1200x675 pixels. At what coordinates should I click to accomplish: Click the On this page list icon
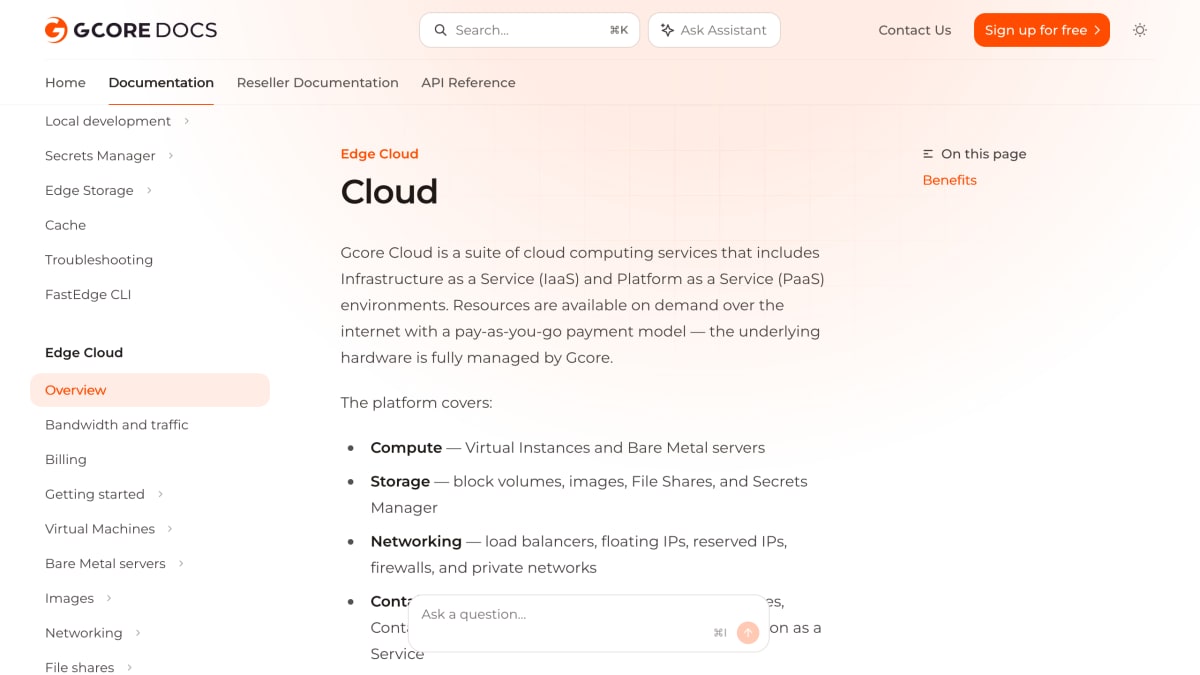[928, 154]
